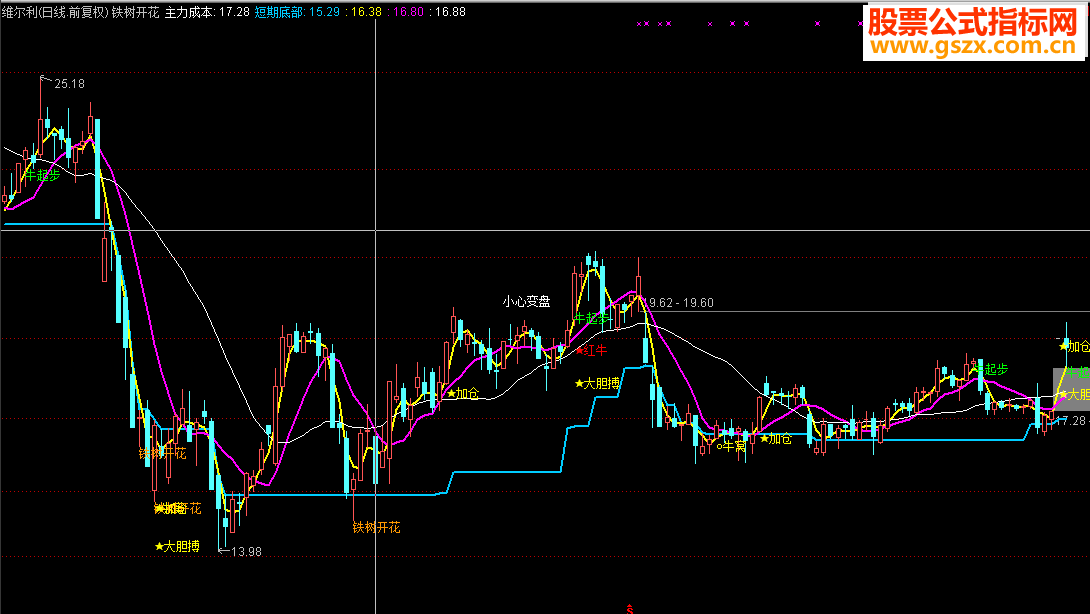Select the 小心变盘 warning annotation
The height and width of the screenshot is (614, 1090).
pos(526,302)
